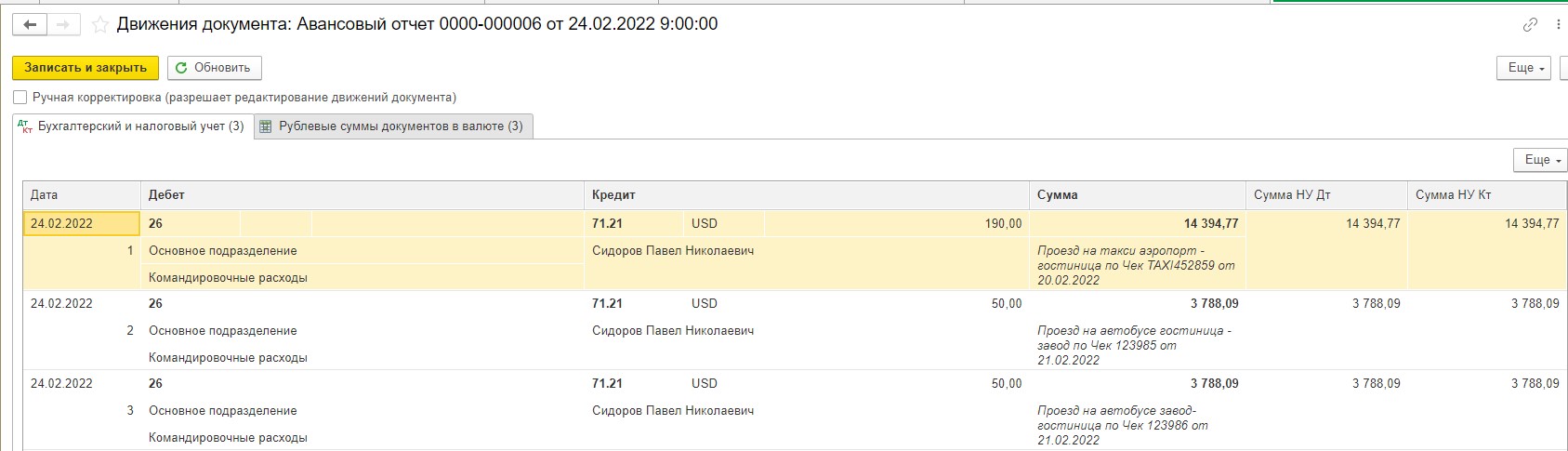Screen dimensions: 1568x451
Task: Copy link to document via chain icon
Action: (1530, 25)
